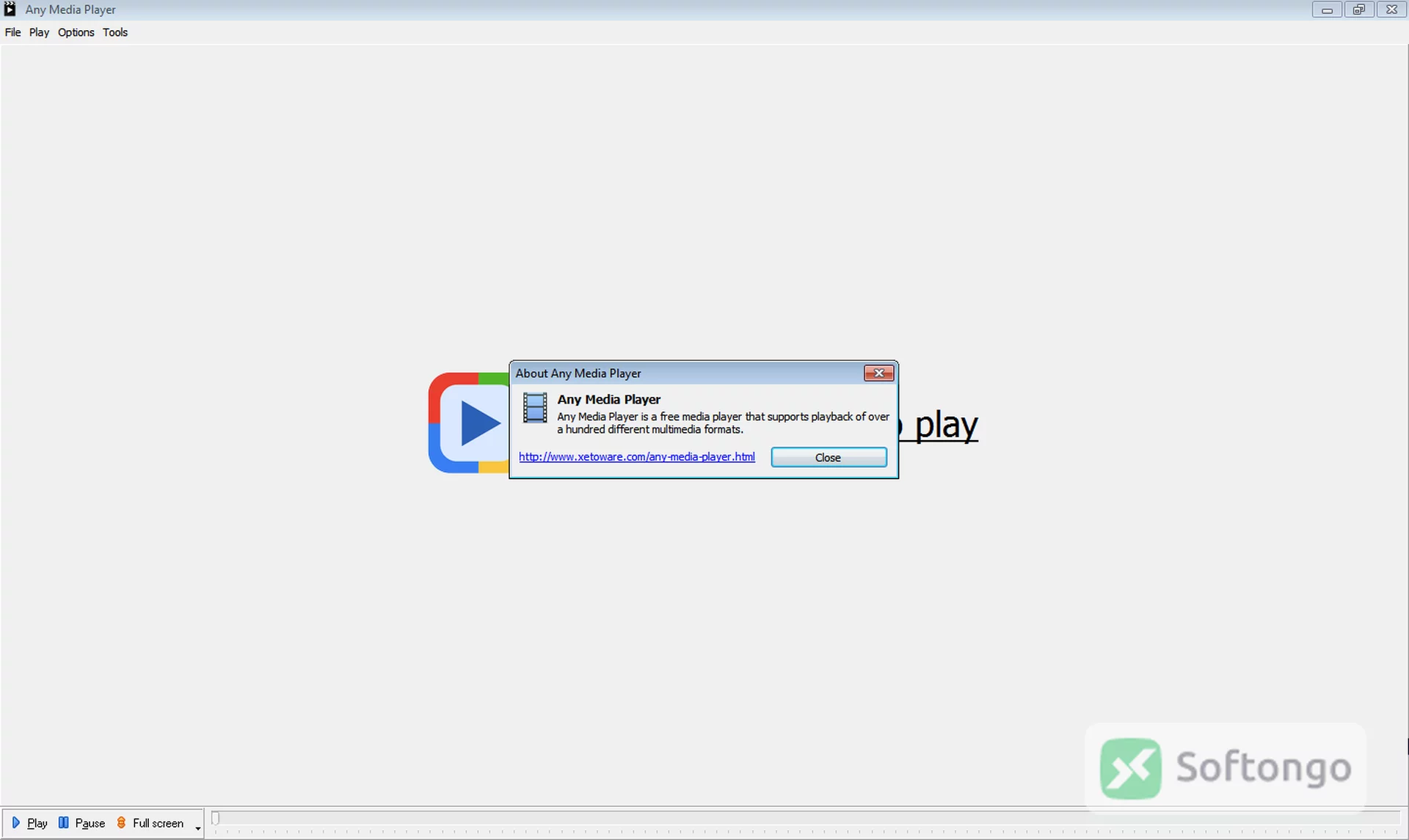The width and height of the screenshot is (1409, 840).
Task: Close the main Any Media Player window
Action: click(1391, 10)
